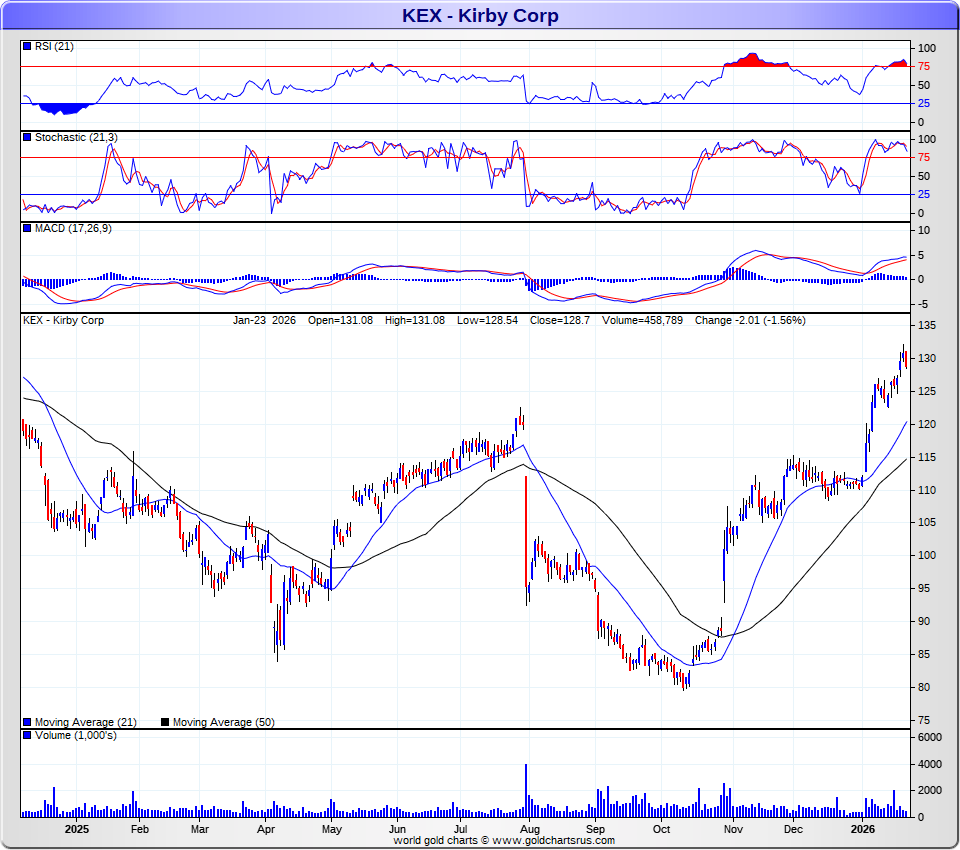
Task: Click the 'world gold charts © www.goldchartsrus.com' text
Action: tap(504, 840)
